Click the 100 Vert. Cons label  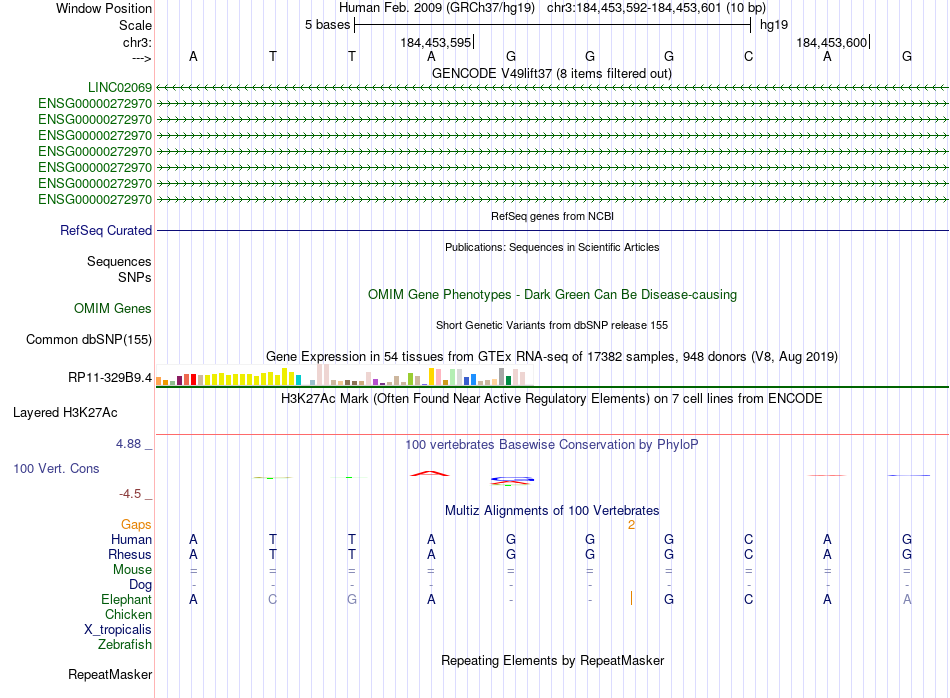coord(56,468)
